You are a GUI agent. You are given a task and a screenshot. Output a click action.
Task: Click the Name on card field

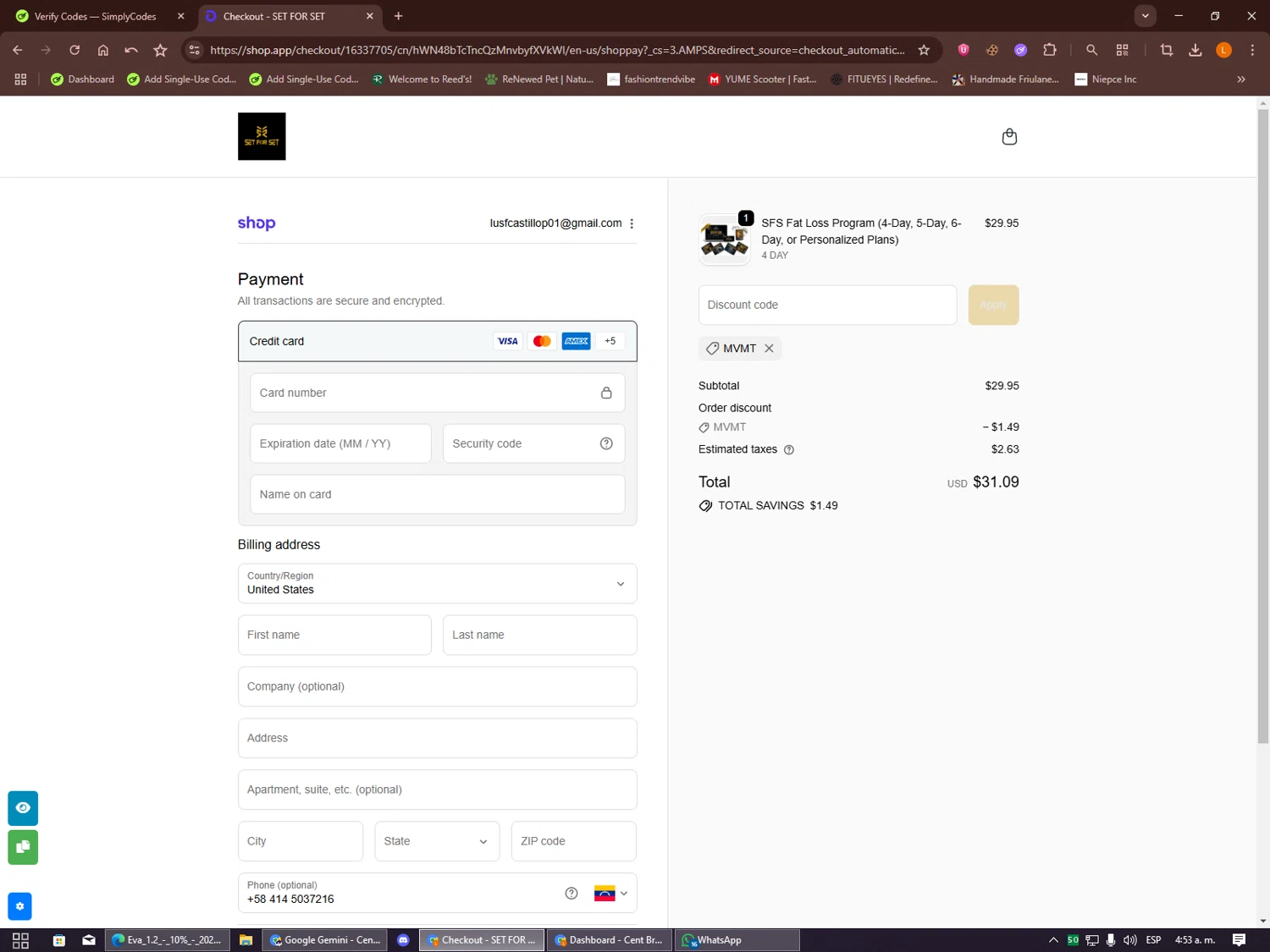(437, 494)
